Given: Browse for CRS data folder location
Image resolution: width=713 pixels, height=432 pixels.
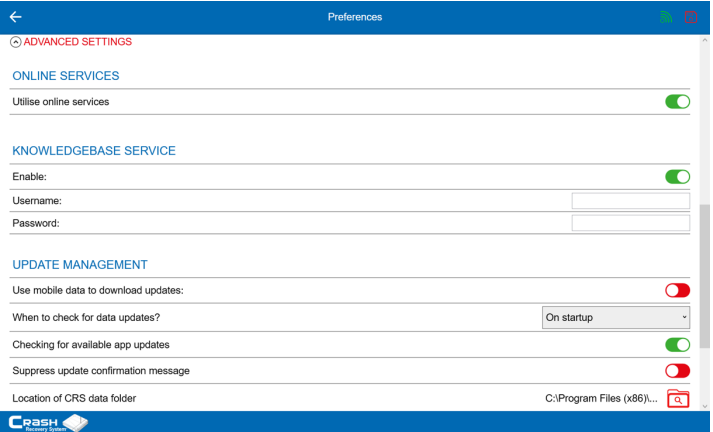Looking at the screenshot, I should pos(678,398).
